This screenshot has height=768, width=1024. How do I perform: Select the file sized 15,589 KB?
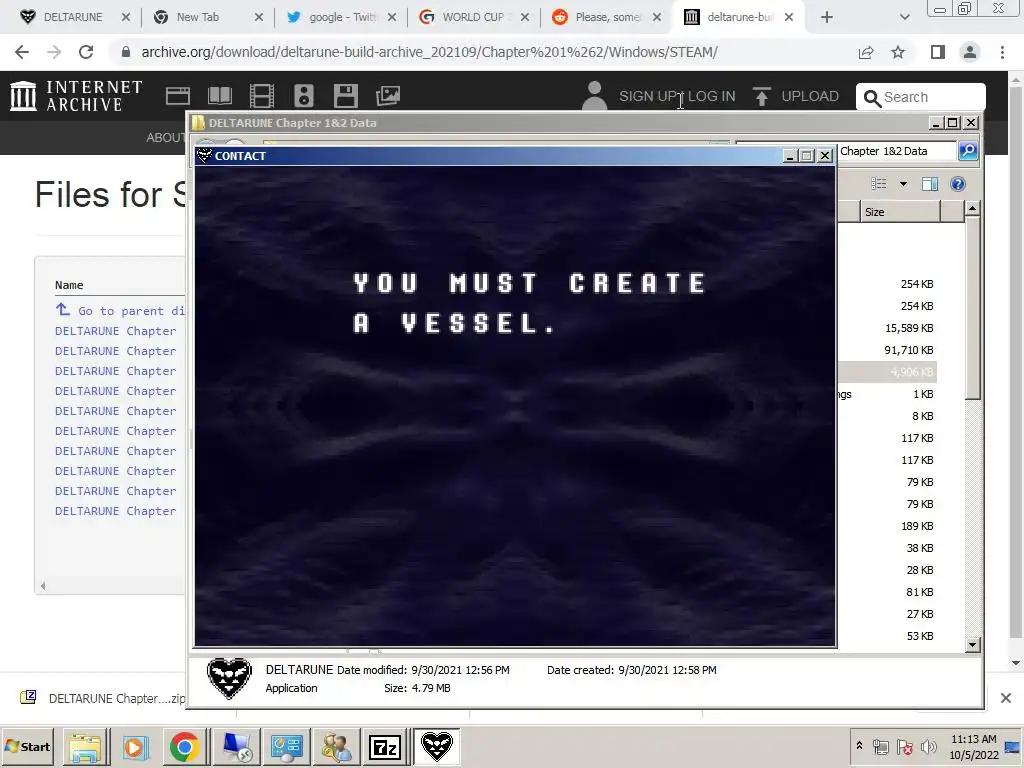coord(908,328)
